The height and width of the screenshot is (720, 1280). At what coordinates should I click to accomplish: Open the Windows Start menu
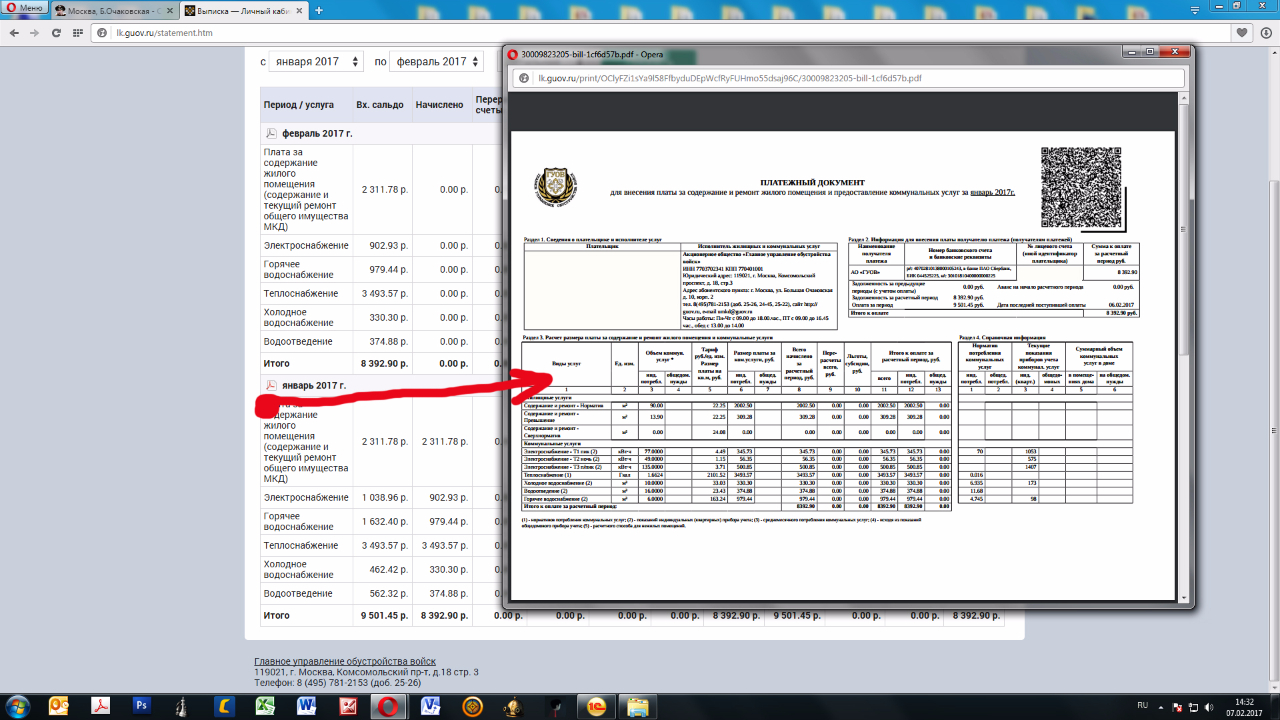[x=18, y=706]
